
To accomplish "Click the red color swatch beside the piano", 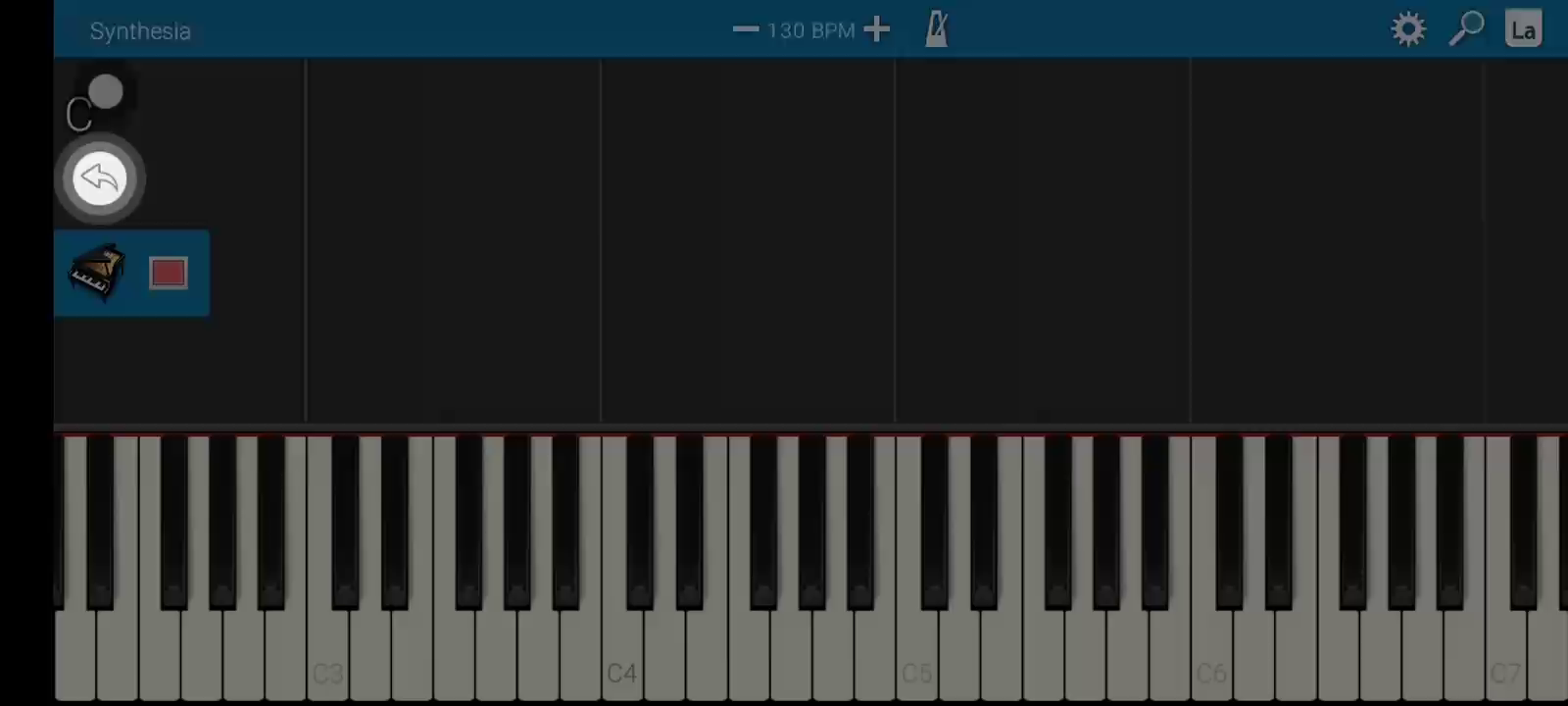I will [169, 273].
